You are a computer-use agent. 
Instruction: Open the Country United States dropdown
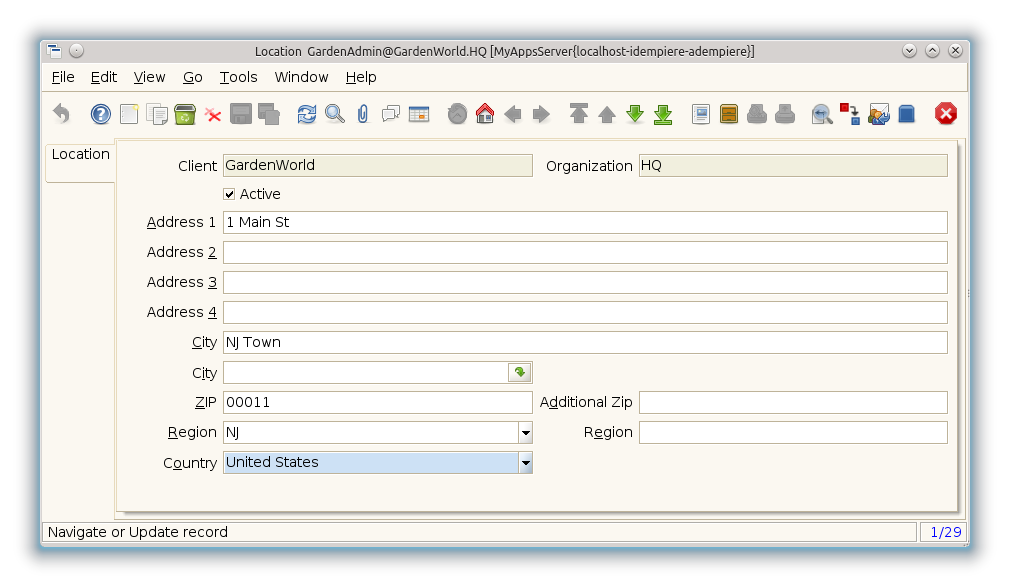click(x=525, y=463)
